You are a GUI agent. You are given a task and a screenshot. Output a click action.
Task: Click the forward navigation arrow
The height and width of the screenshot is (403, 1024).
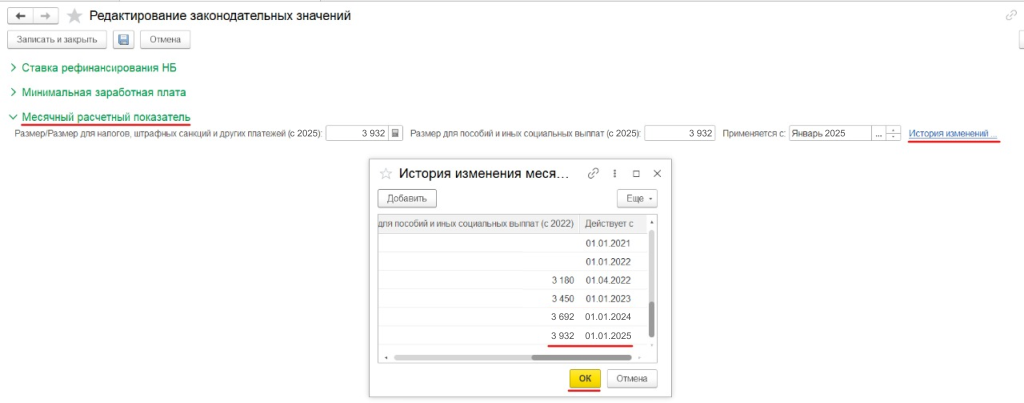pos(45,16)
